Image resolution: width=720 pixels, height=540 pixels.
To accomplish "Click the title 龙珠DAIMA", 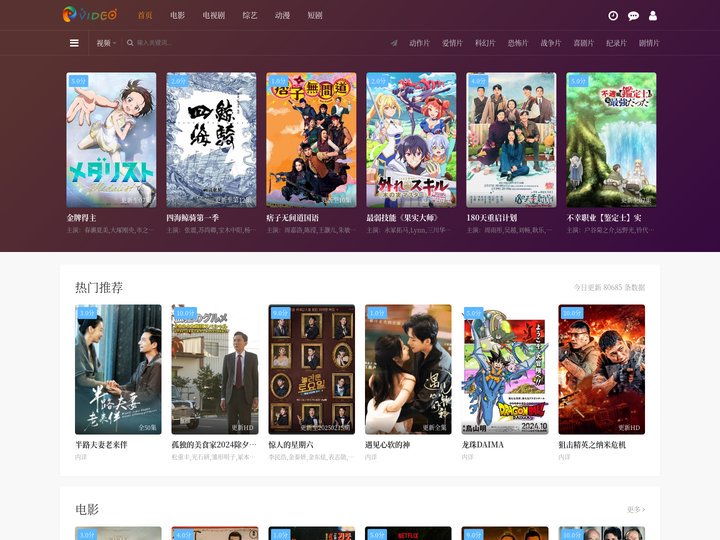I will click(x=483, y=444).
